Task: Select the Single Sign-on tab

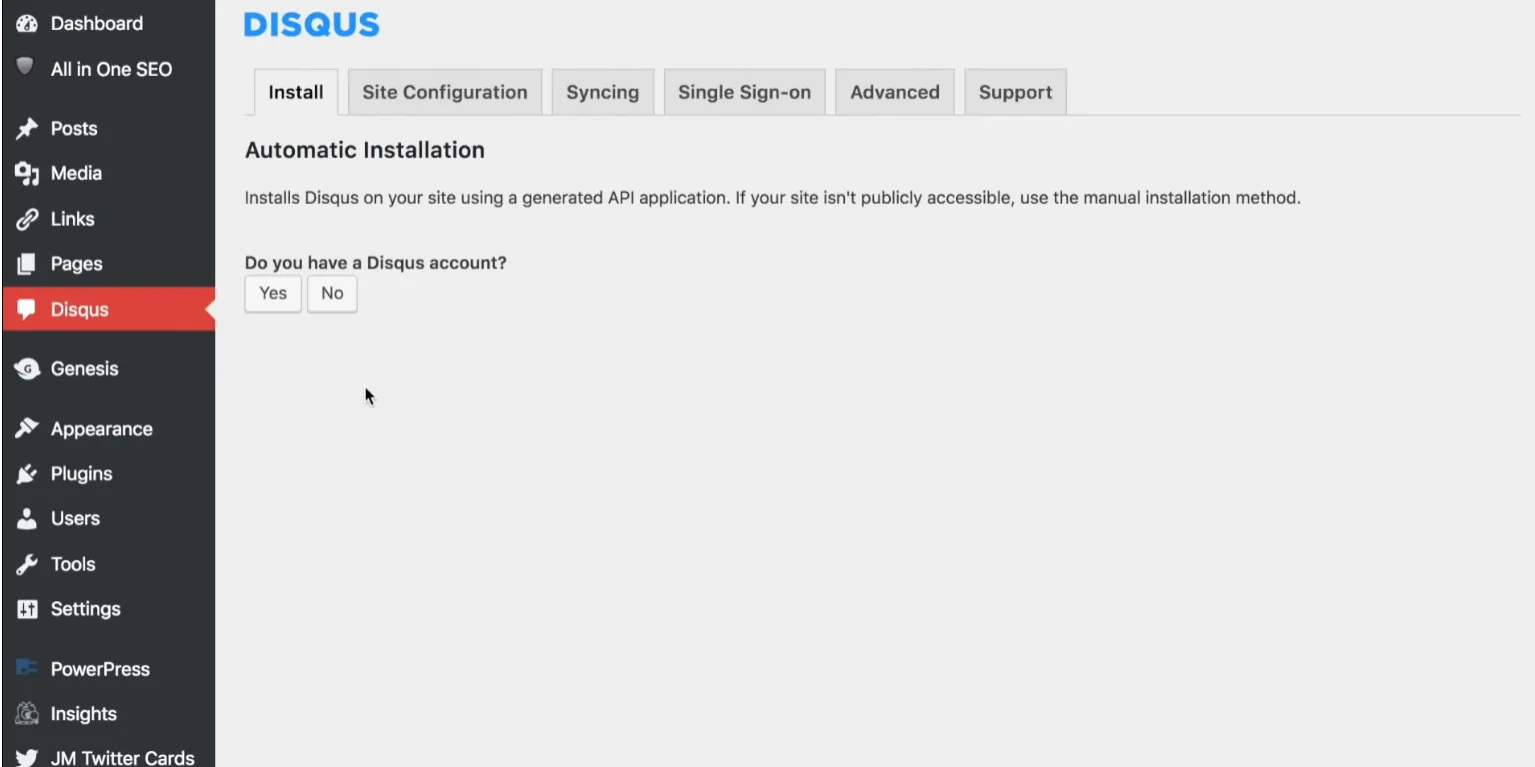Action: click(x=744, y=92)
